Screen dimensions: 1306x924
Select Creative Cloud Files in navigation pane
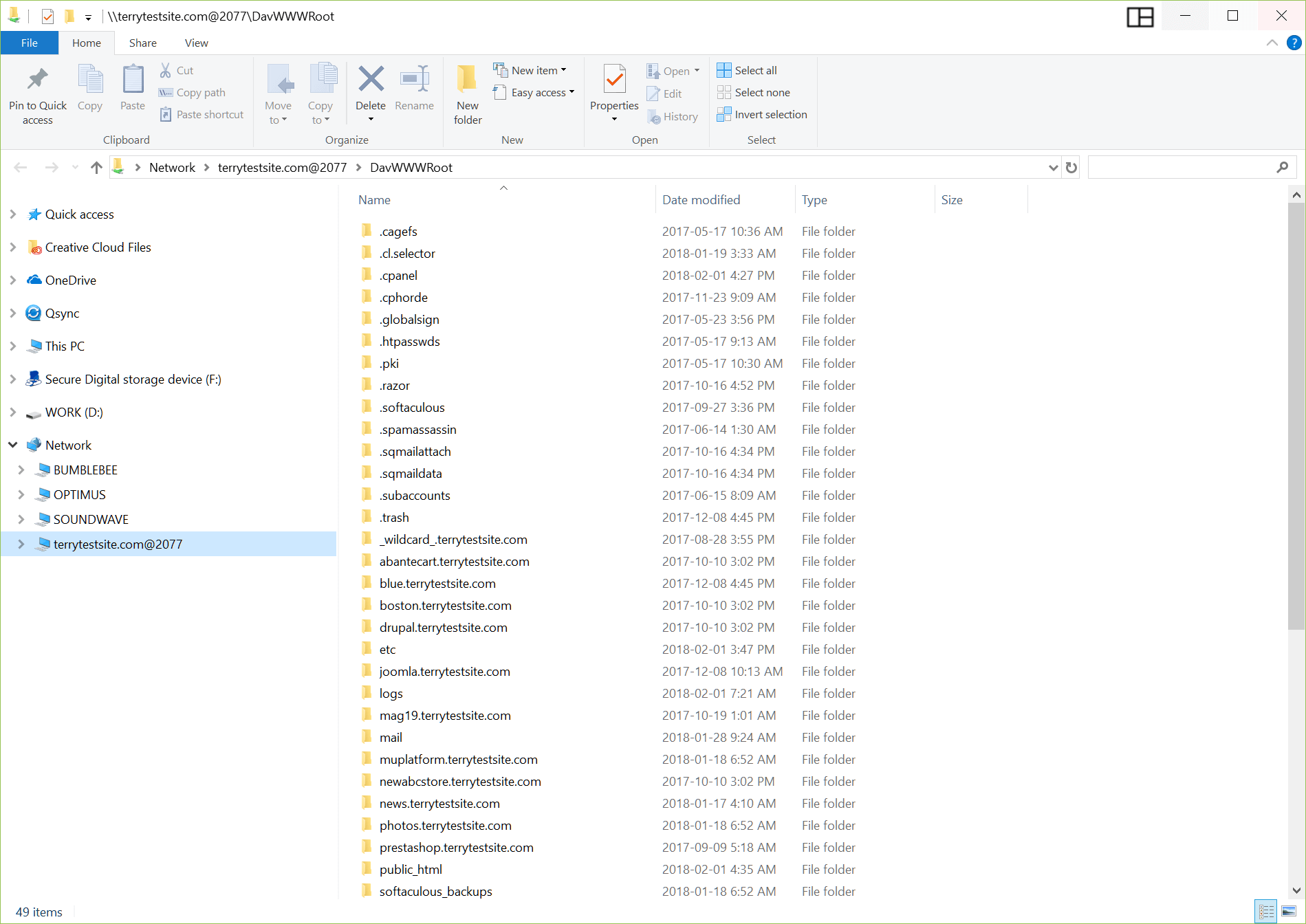point(98,247)
